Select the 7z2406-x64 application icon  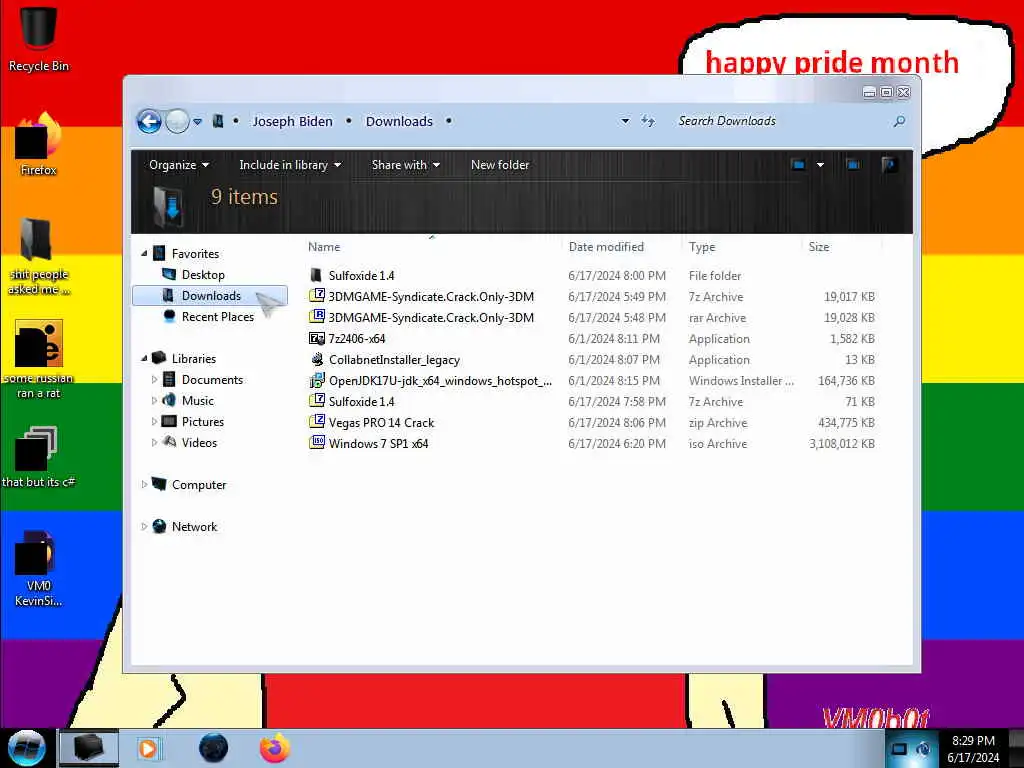point(317,338)
